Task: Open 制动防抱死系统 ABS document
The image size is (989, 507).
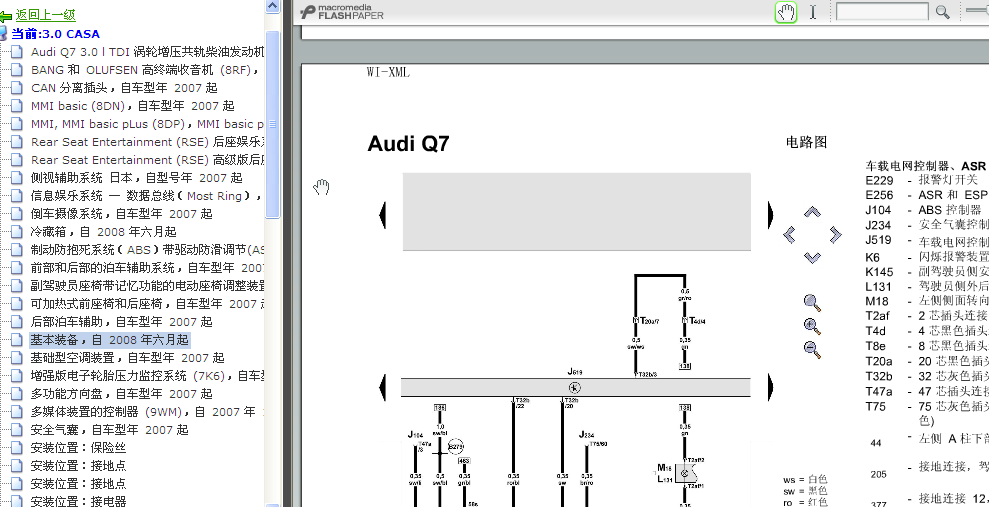Action: click(x=148, y=250)
